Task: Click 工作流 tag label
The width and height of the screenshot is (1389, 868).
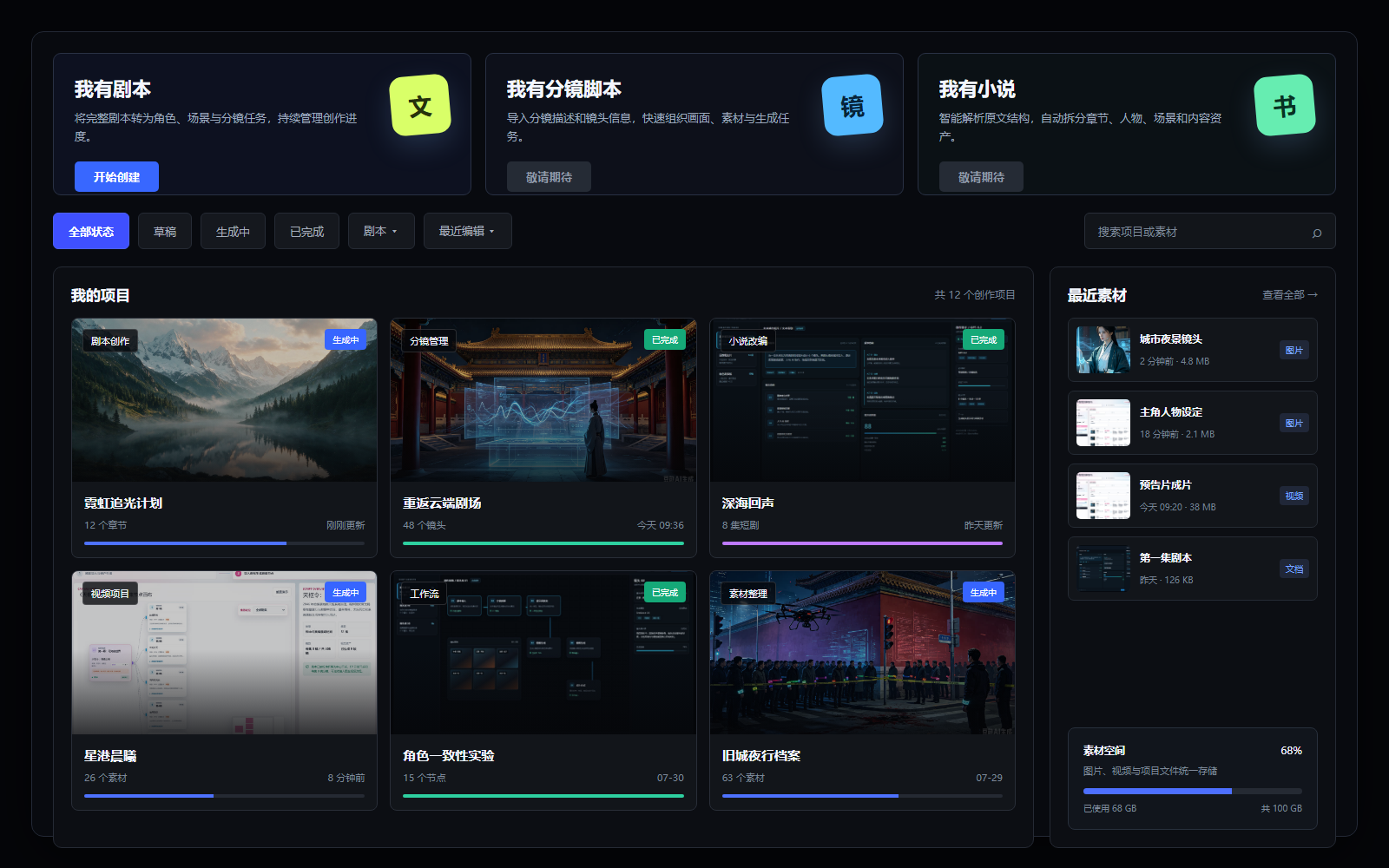Action: (425, 594)
